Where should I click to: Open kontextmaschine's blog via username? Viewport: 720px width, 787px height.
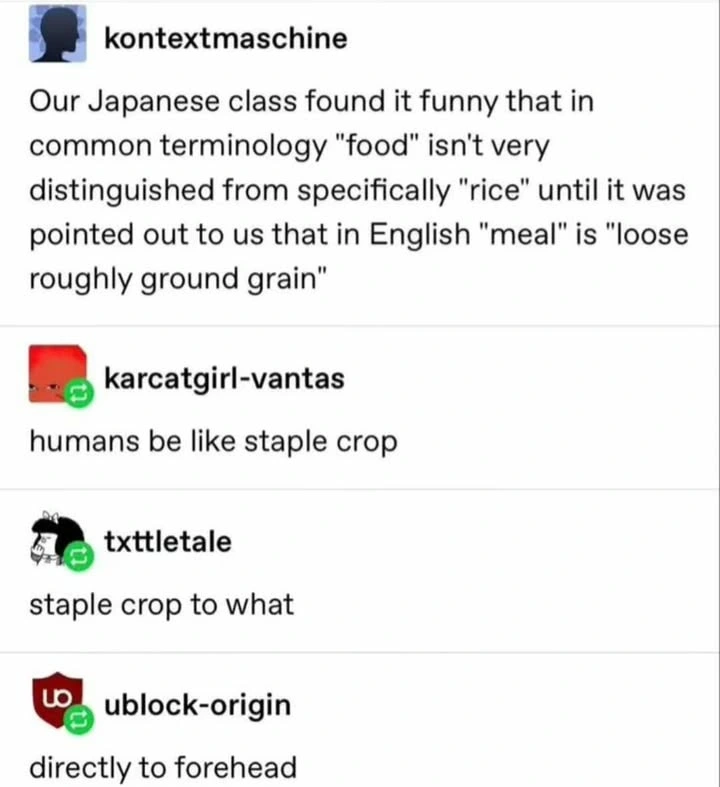[226, 38]
